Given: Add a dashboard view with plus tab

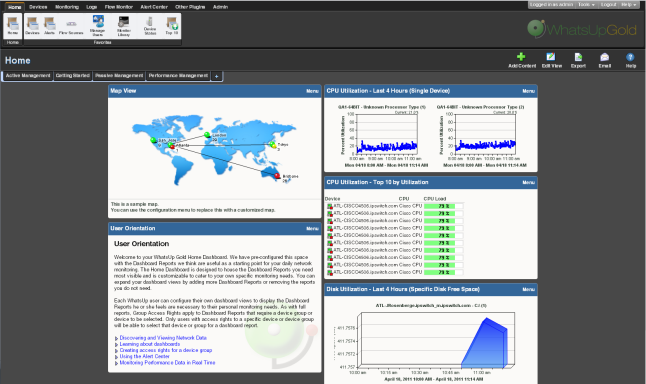Looking at the screenshot, I should point(217,76).
